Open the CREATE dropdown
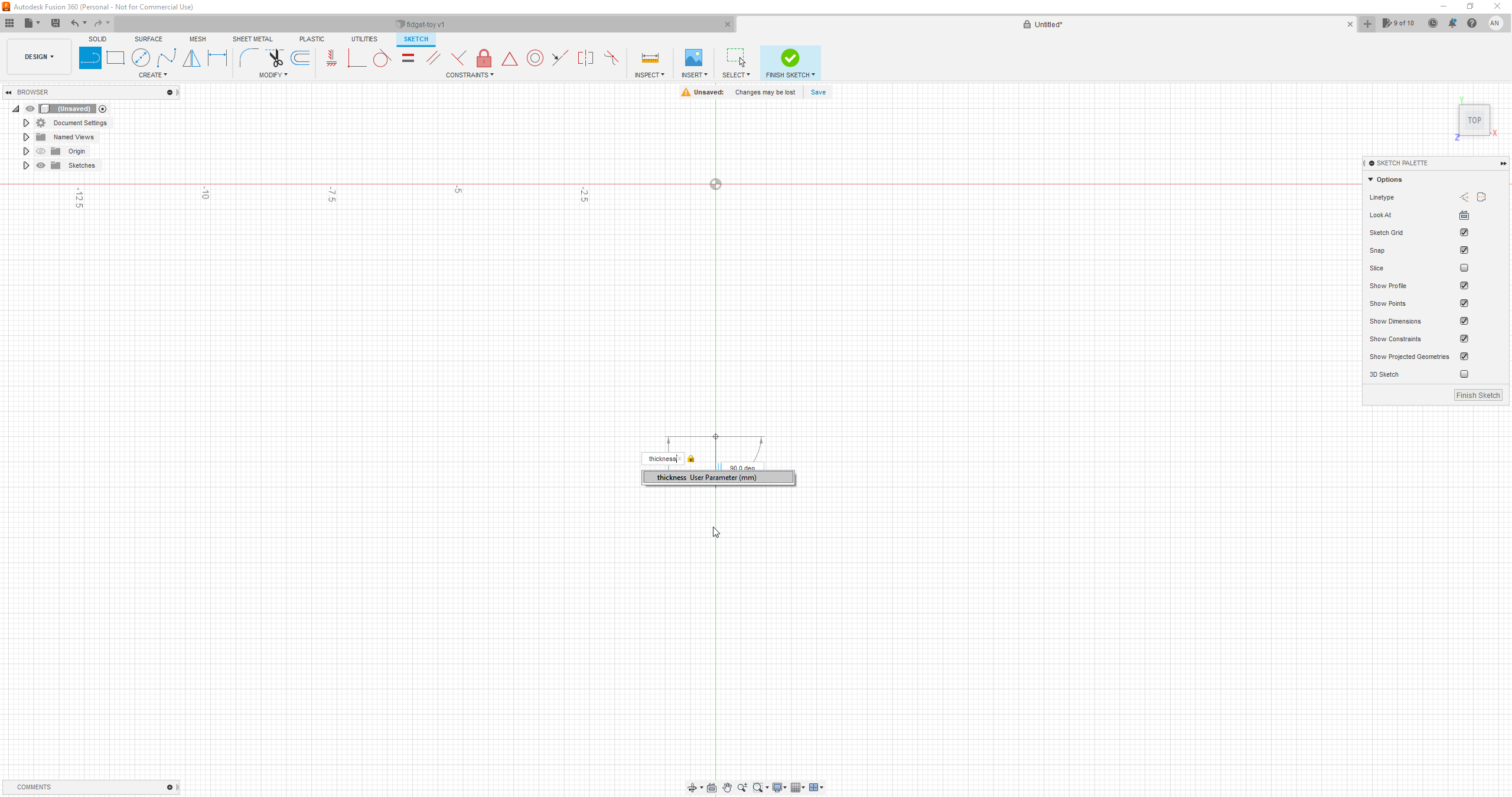 (x=152, y=75)
